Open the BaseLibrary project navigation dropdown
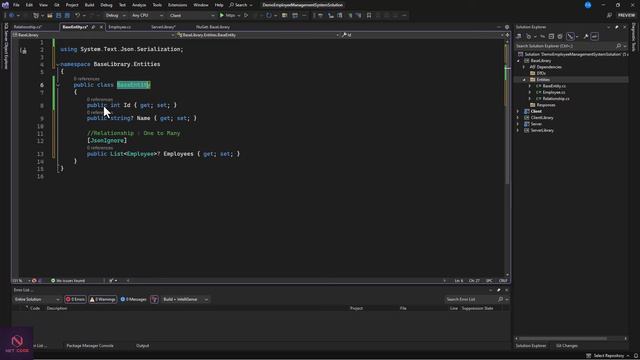The image size is (640, 360). click(93, 35)
